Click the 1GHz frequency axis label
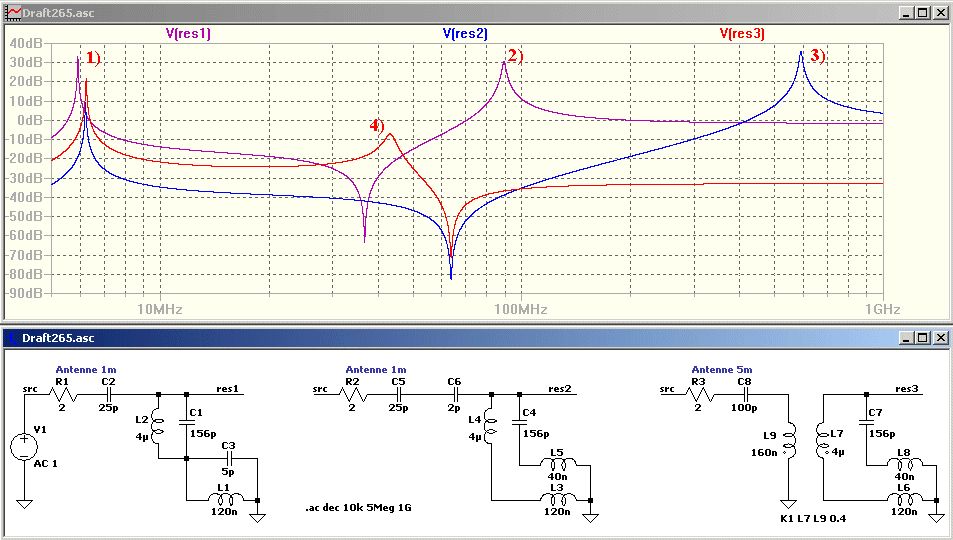 pyautogui.click(x=882, y=309)
